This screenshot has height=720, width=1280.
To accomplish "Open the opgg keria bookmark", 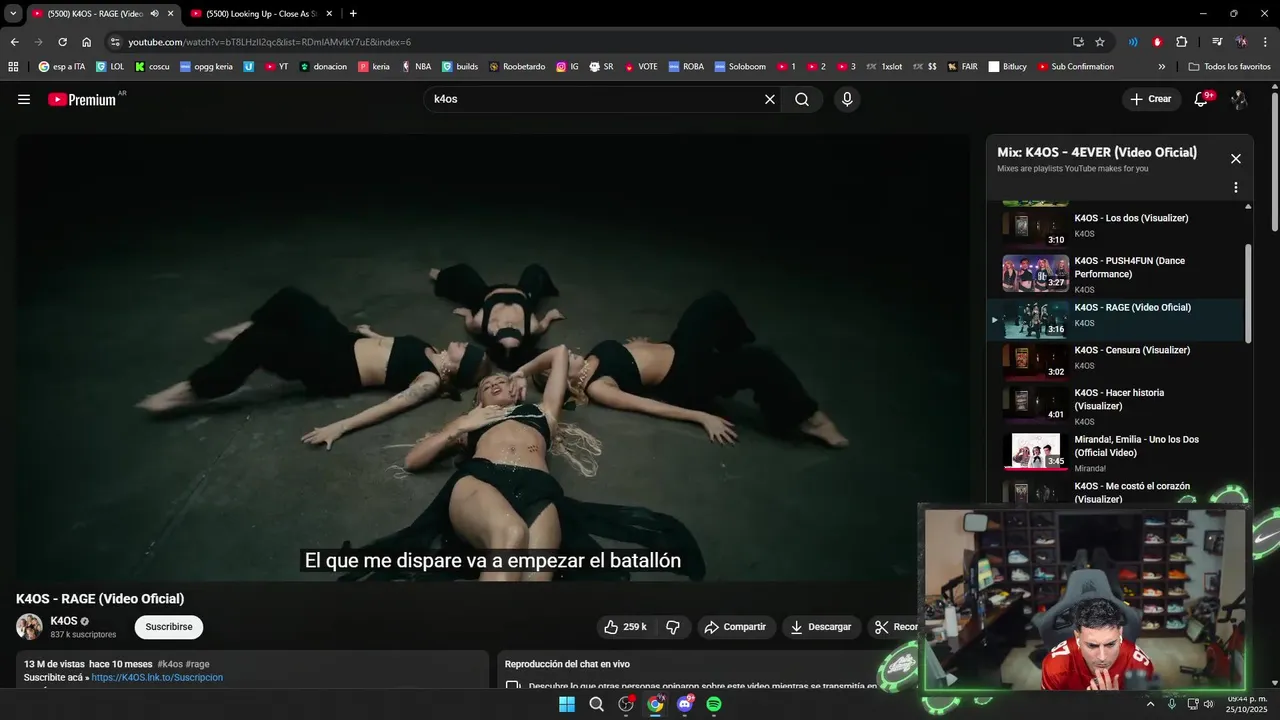I will (206, 67).
